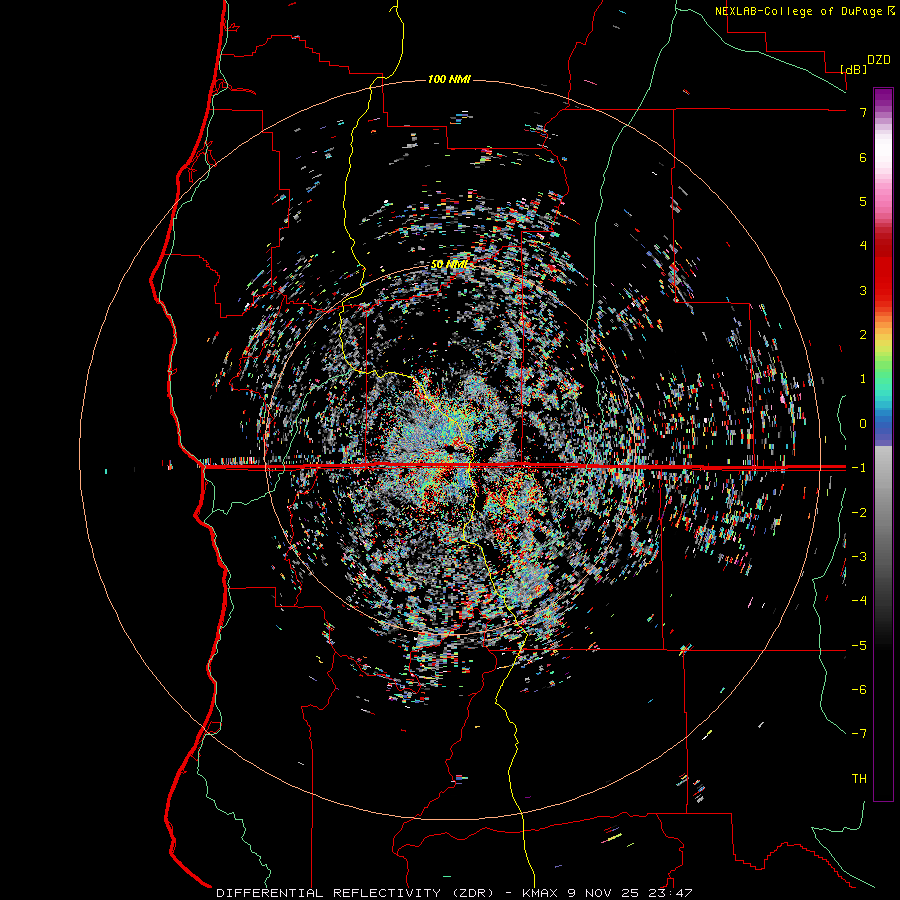This screenshot has height=900, width=900.
Task: Click the [dB] unit label
Action: pos(854,69)
